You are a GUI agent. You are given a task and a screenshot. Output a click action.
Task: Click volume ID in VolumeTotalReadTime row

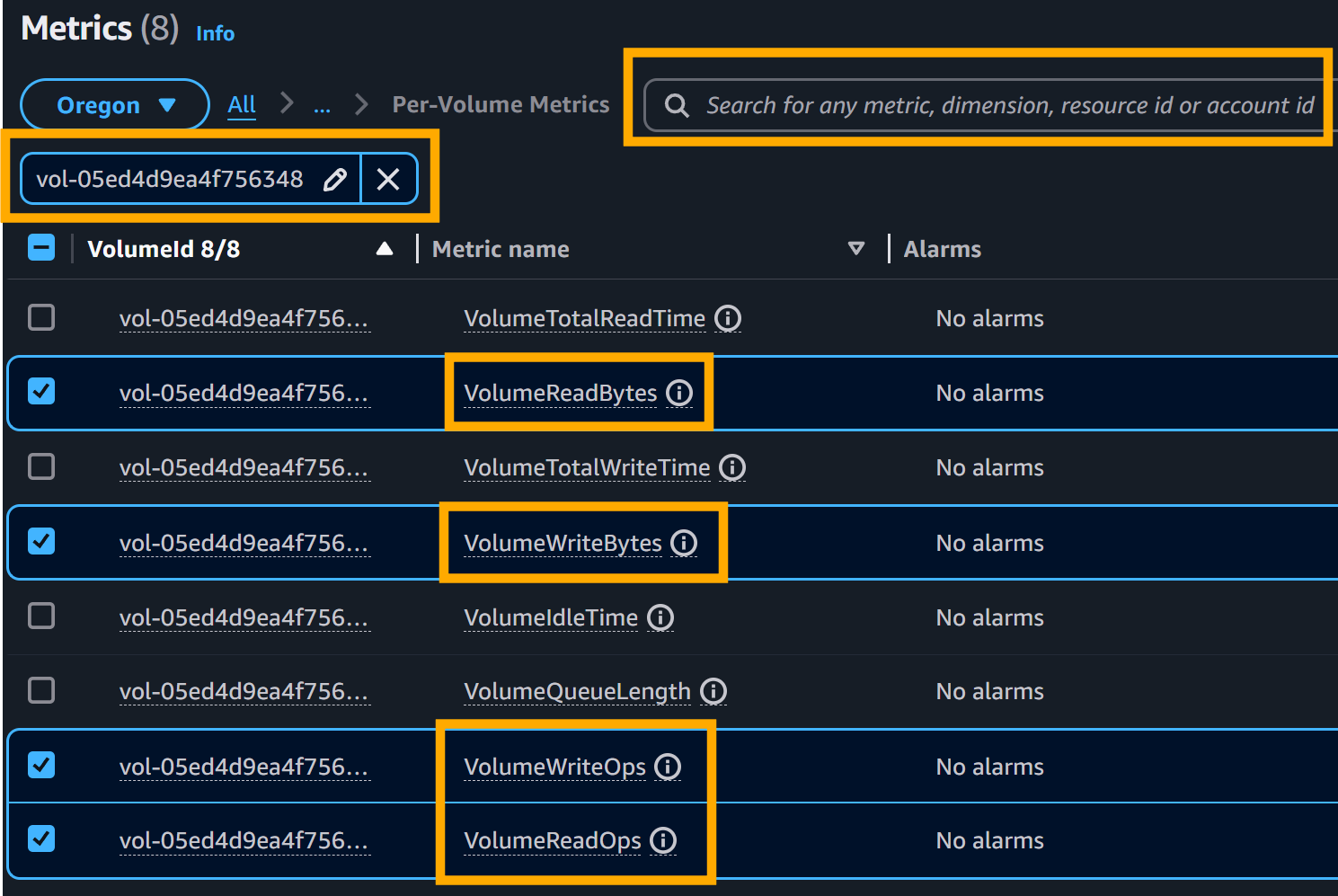tap(244, 318)
